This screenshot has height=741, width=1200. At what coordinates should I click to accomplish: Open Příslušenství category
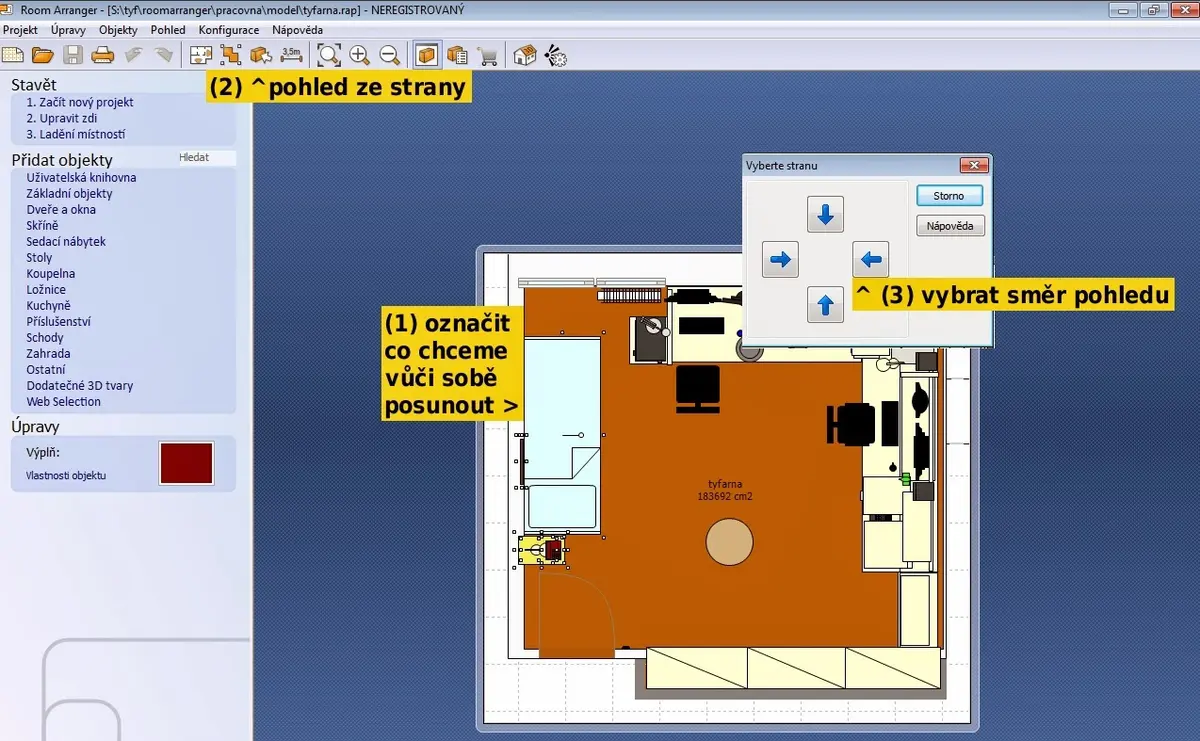coord(59,322)
